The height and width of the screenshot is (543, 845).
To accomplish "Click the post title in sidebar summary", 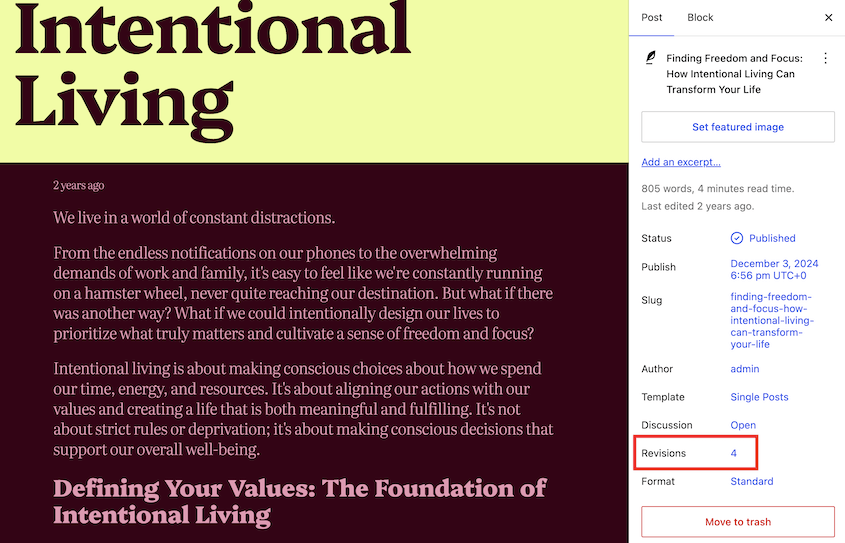I will coord(734,74).
